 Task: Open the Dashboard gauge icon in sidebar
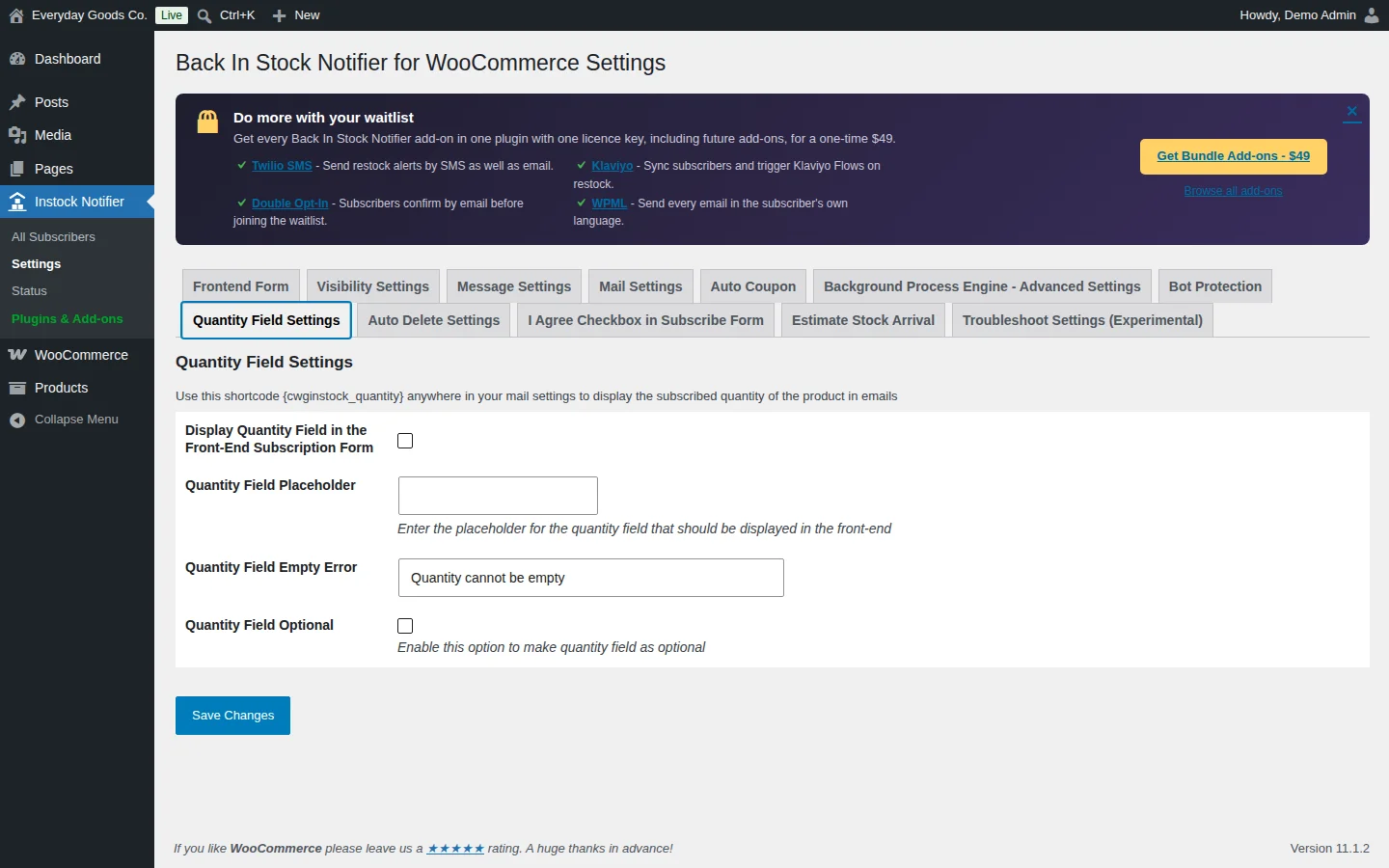coord(17,59)
